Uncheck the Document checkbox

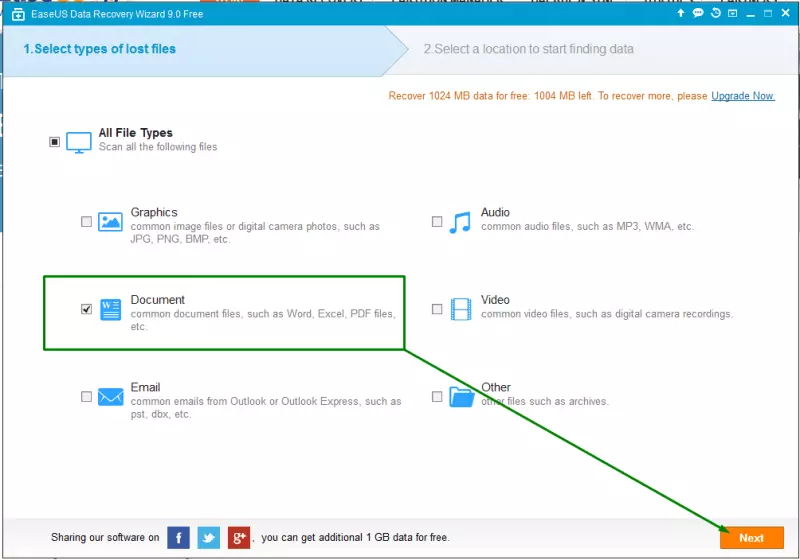[x=86, y=309]
